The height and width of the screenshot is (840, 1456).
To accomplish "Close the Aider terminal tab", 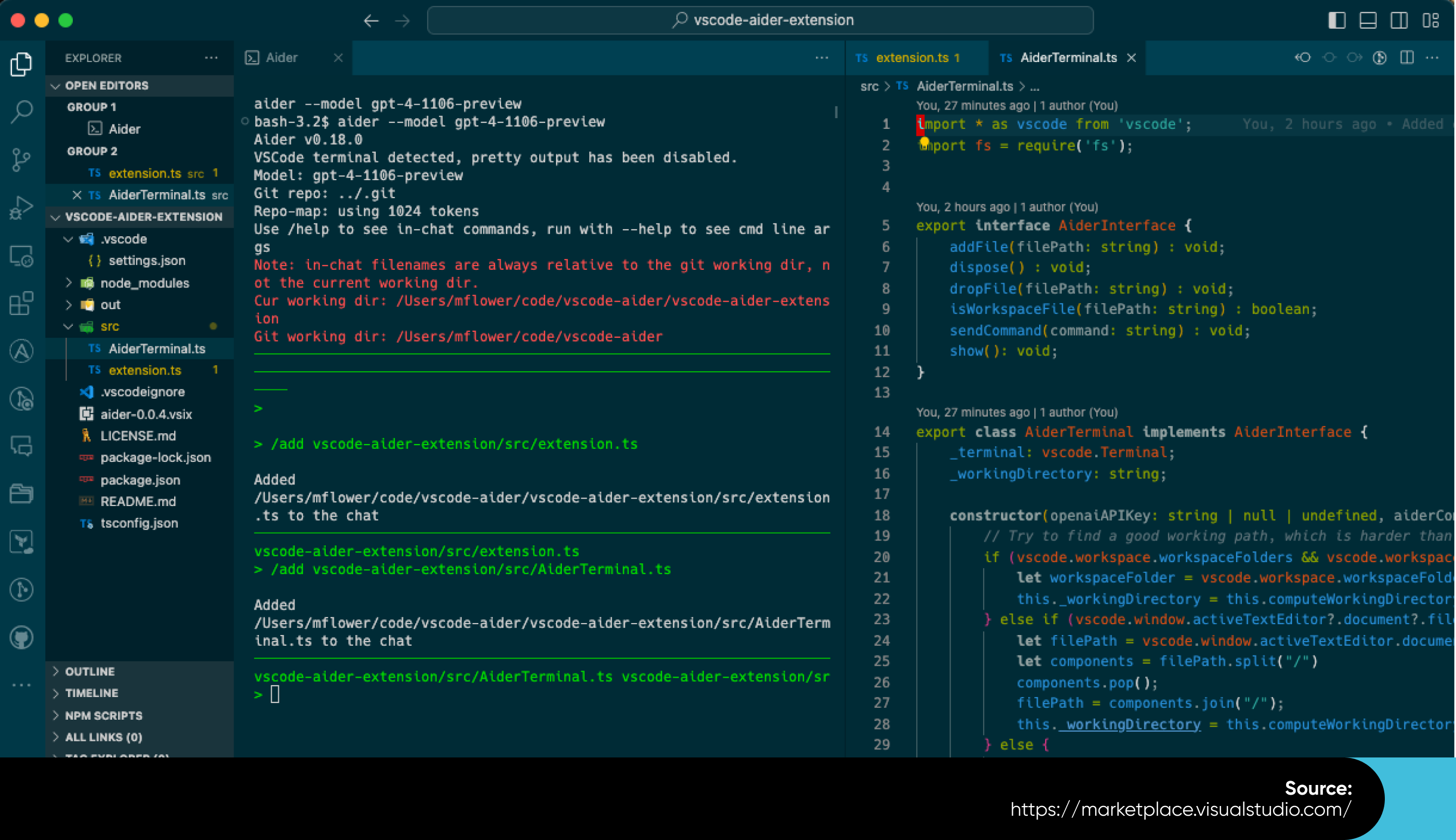I will [x=339, y=58].
